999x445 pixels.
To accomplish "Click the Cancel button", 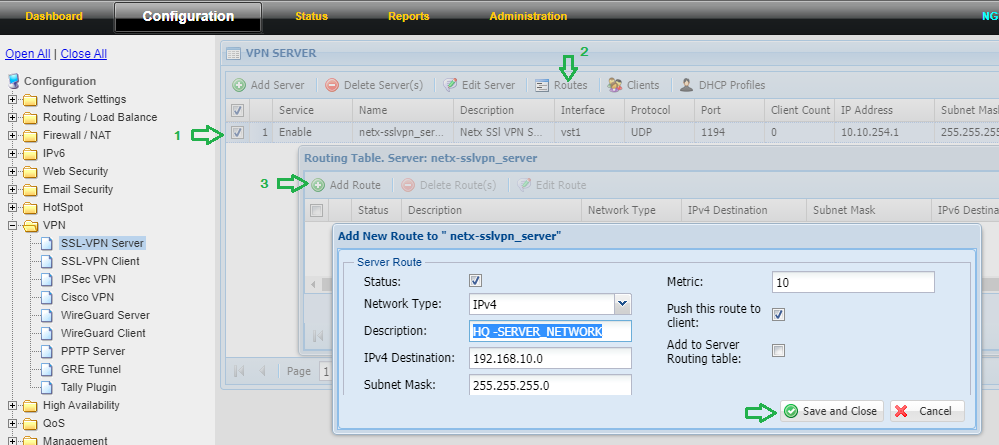I will click(x=926, y=411).
